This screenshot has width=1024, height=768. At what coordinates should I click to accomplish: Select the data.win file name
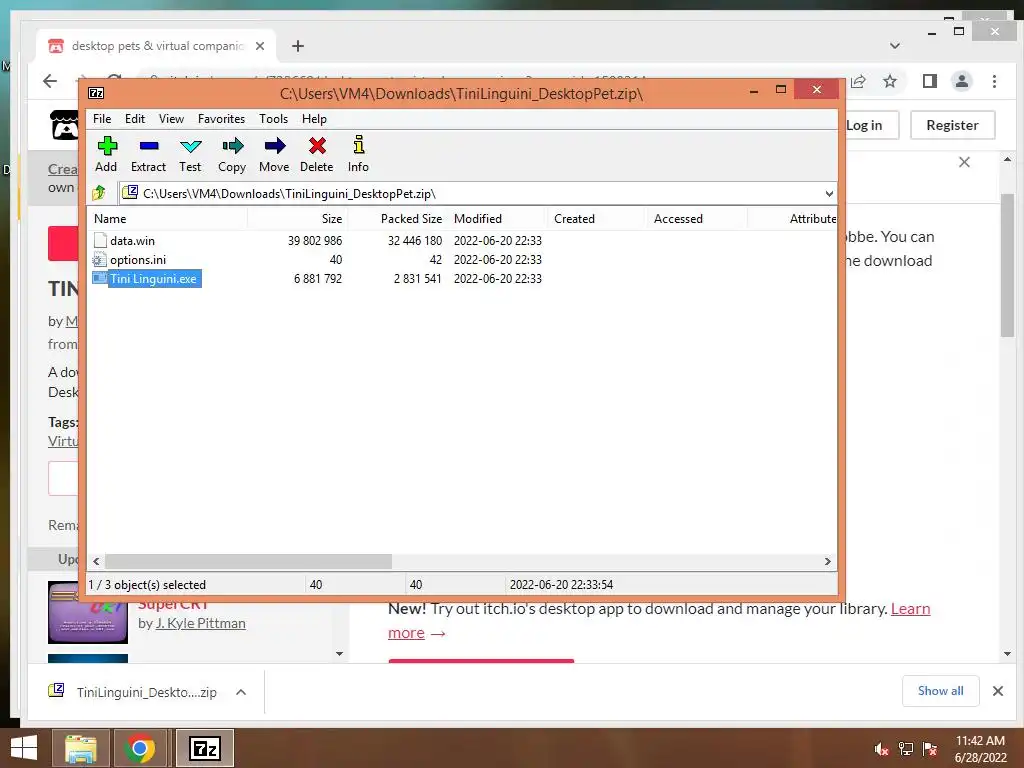tap(133, 241)
